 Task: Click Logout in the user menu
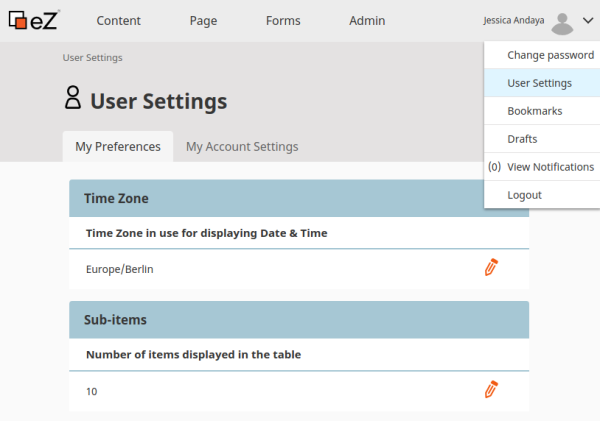pos(524,195)
